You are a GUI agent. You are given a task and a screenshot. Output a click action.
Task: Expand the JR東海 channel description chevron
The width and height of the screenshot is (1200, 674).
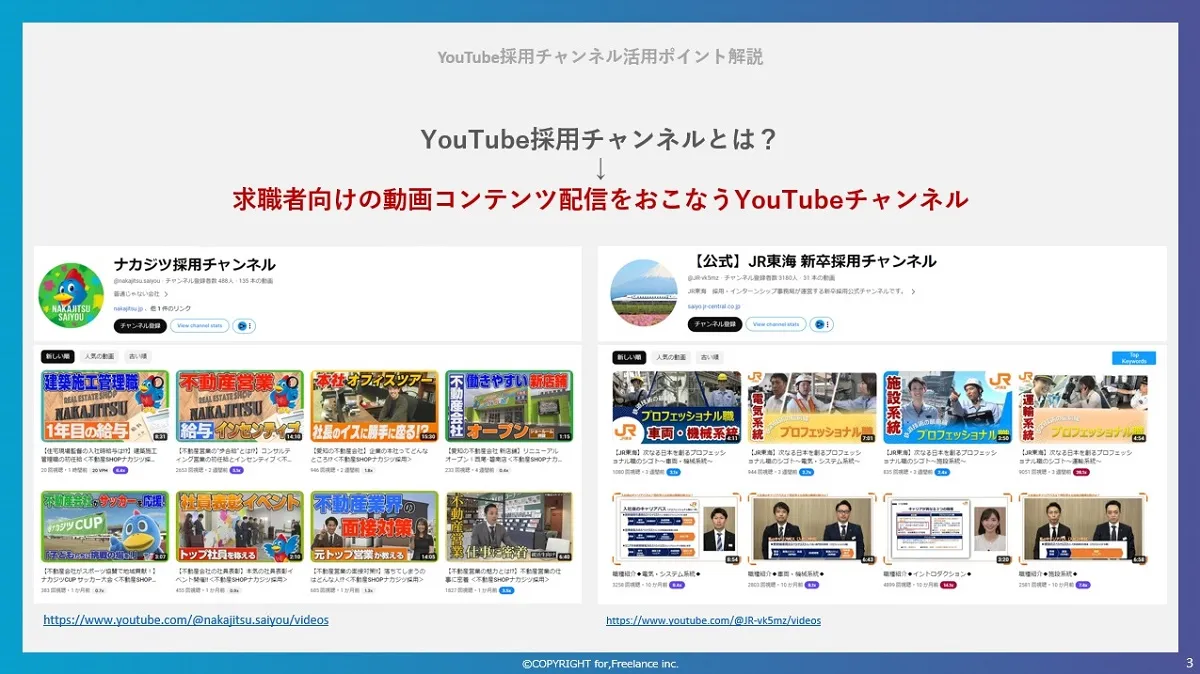(912, 291)
